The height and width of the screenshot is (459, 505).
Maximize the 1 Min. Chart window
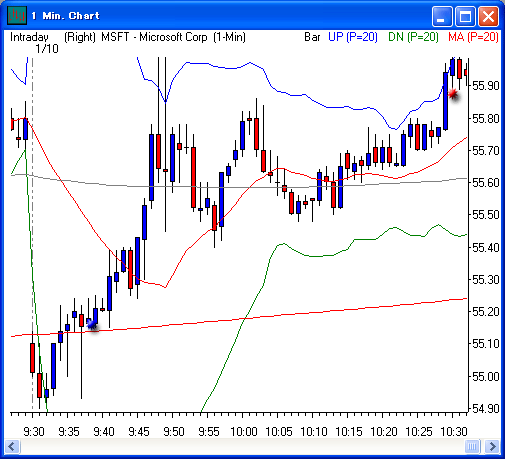[465, 16]
